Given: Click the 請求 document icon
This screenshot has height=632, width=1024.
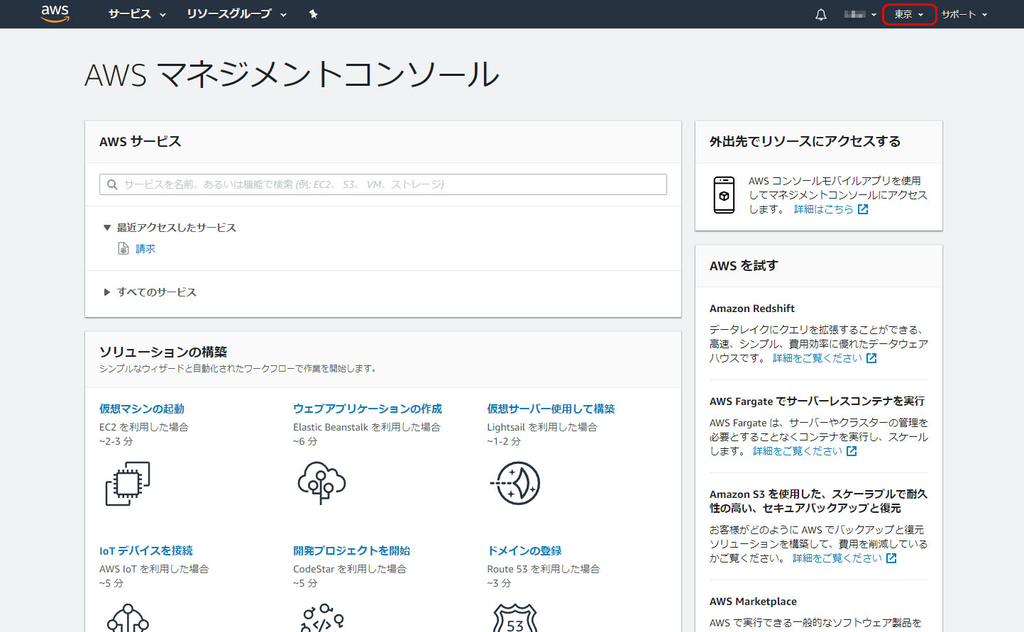Looking at the screenshot, I should [x=123, y=248].
